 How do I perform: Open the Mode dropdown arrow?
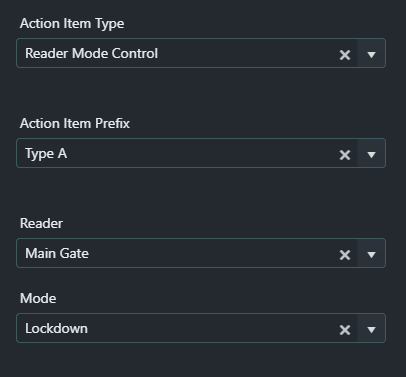[x=371, y=329]
